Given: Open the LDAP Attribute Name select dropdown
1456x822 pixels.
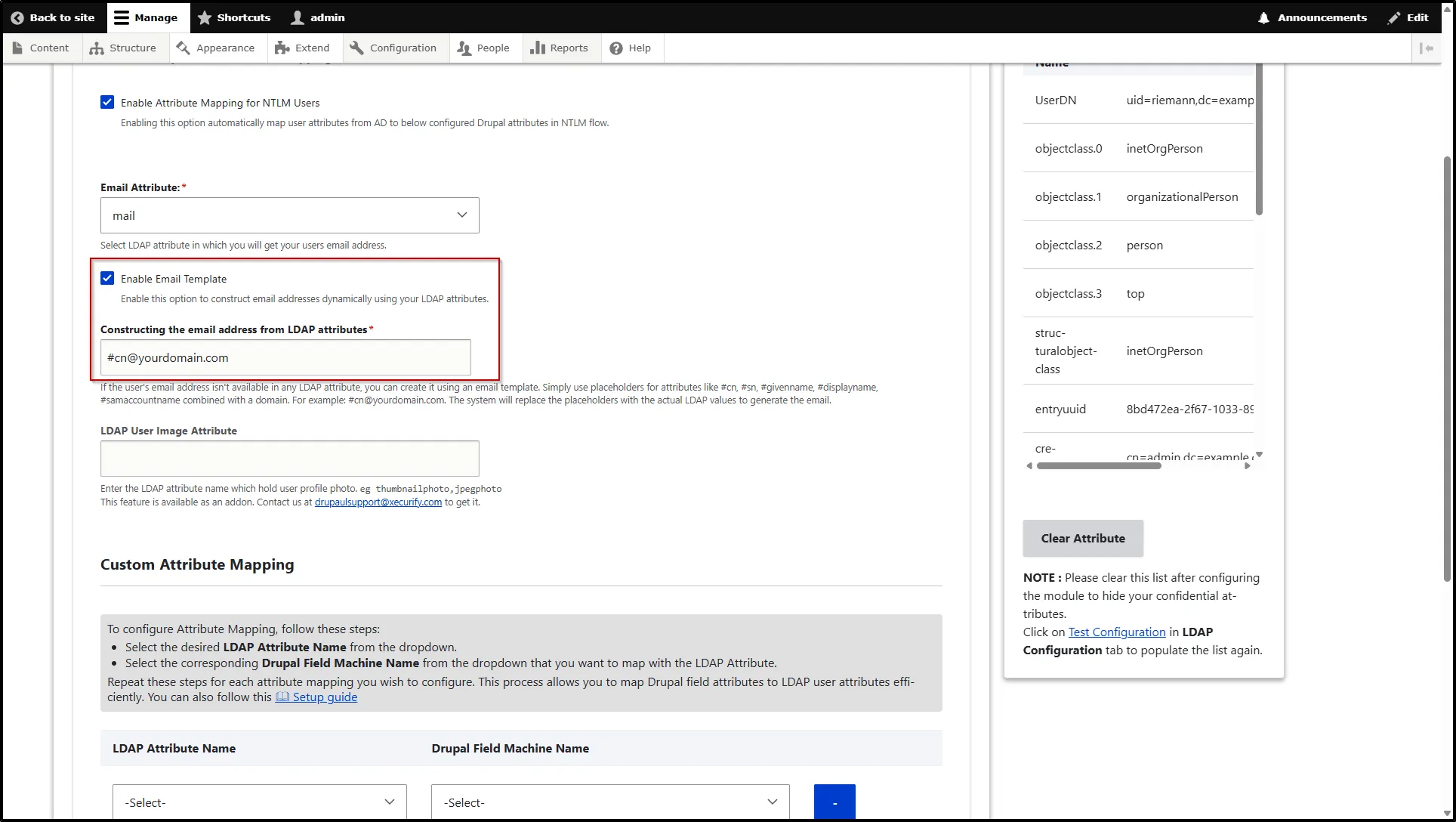Looking at the screenshot, I should pyautogui.click(x=258, y=802).
